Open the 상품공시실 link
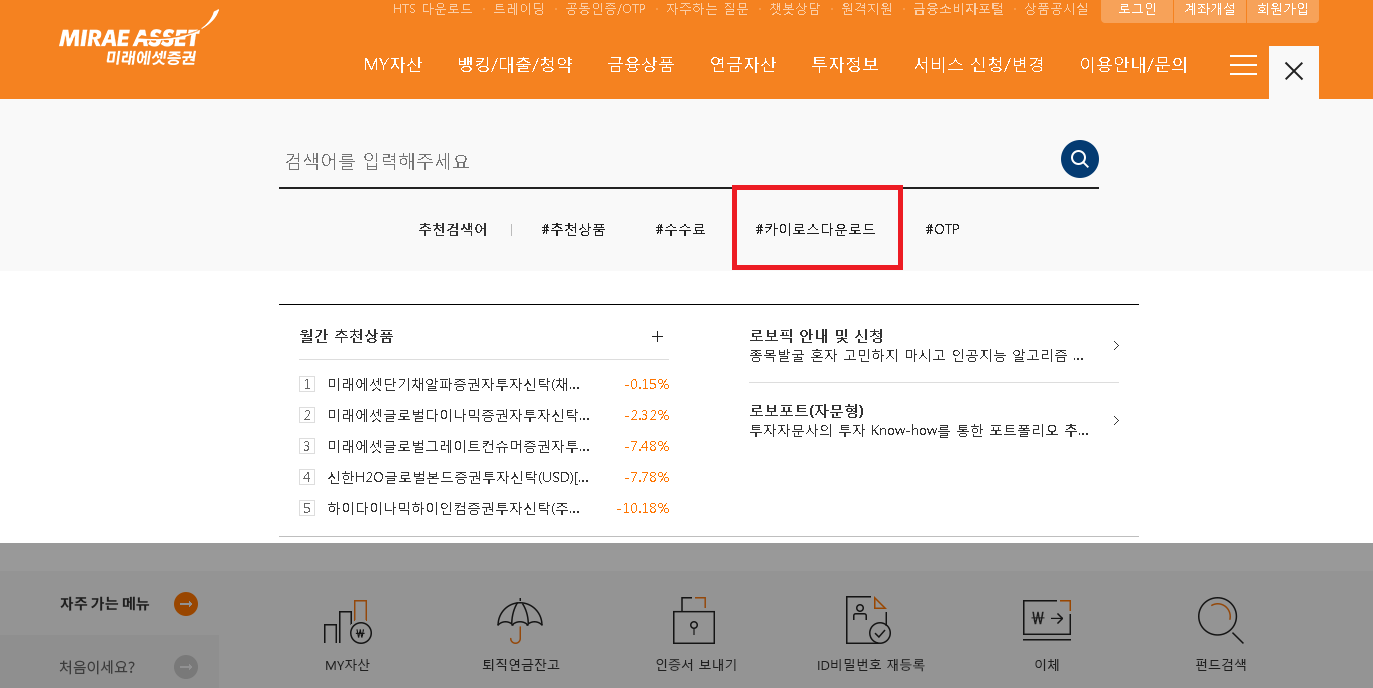 (1056, 9)
